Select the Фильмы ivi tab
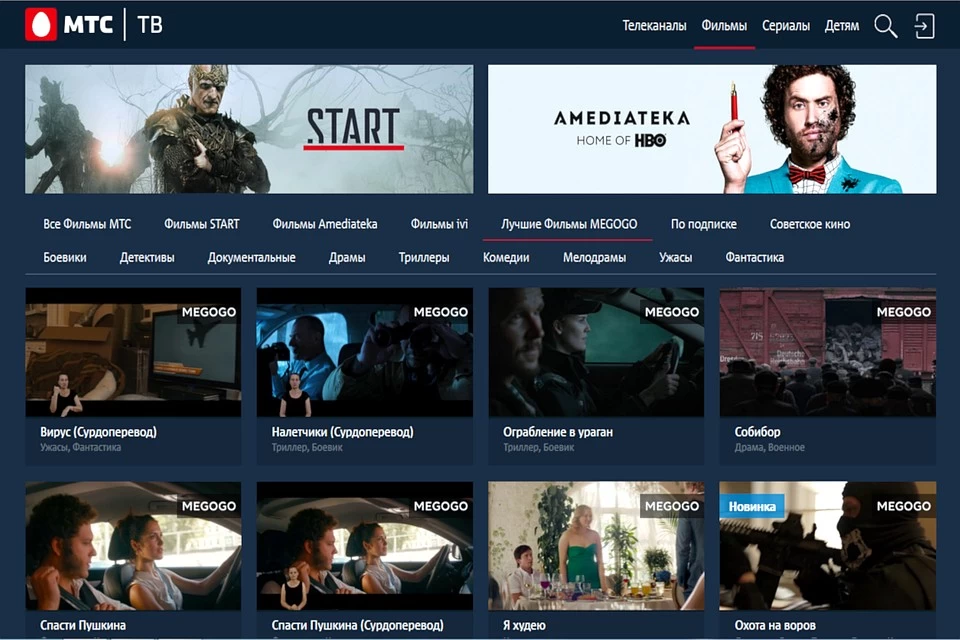The height and width of the screenshot is (640, 960). click(439, 224)
